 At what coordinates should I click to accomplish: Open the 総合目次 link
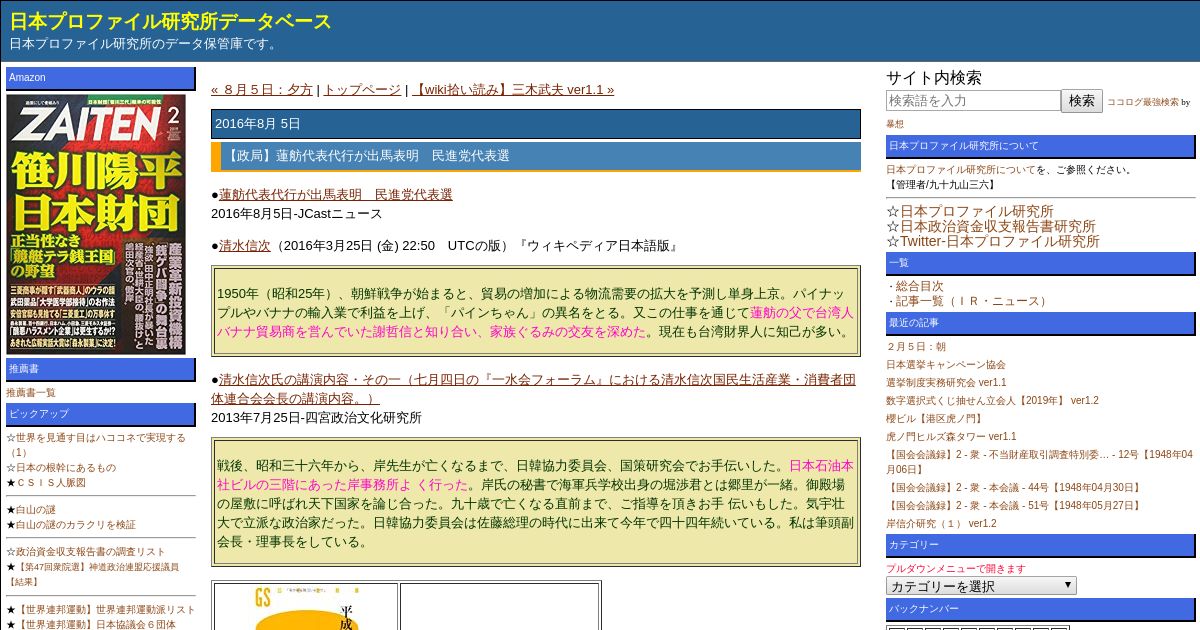pyautogui.click(x=919, y=286)
